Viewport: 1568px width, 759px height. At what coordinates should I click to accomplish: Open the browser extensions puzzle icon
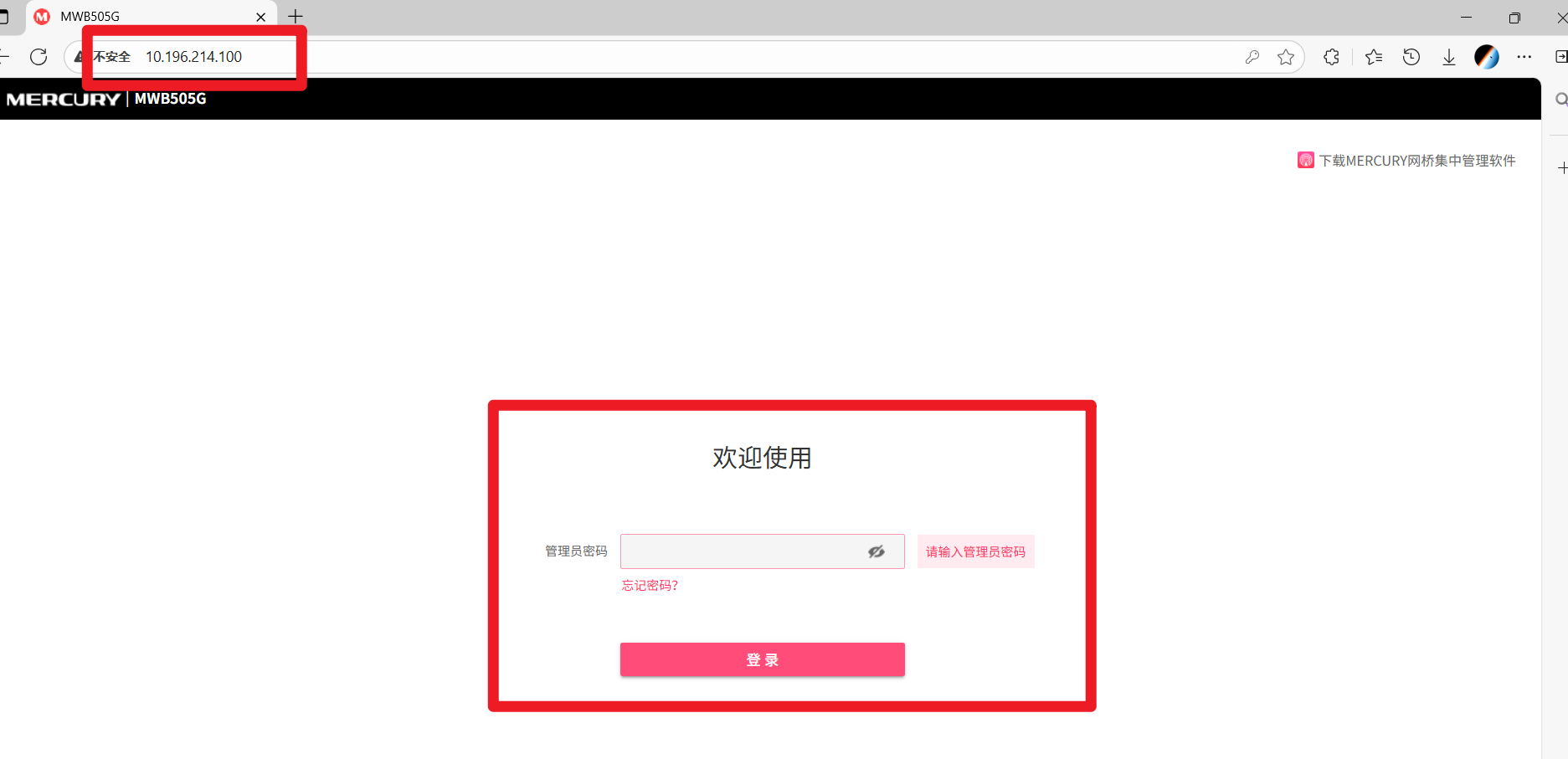click(1331, 57)
